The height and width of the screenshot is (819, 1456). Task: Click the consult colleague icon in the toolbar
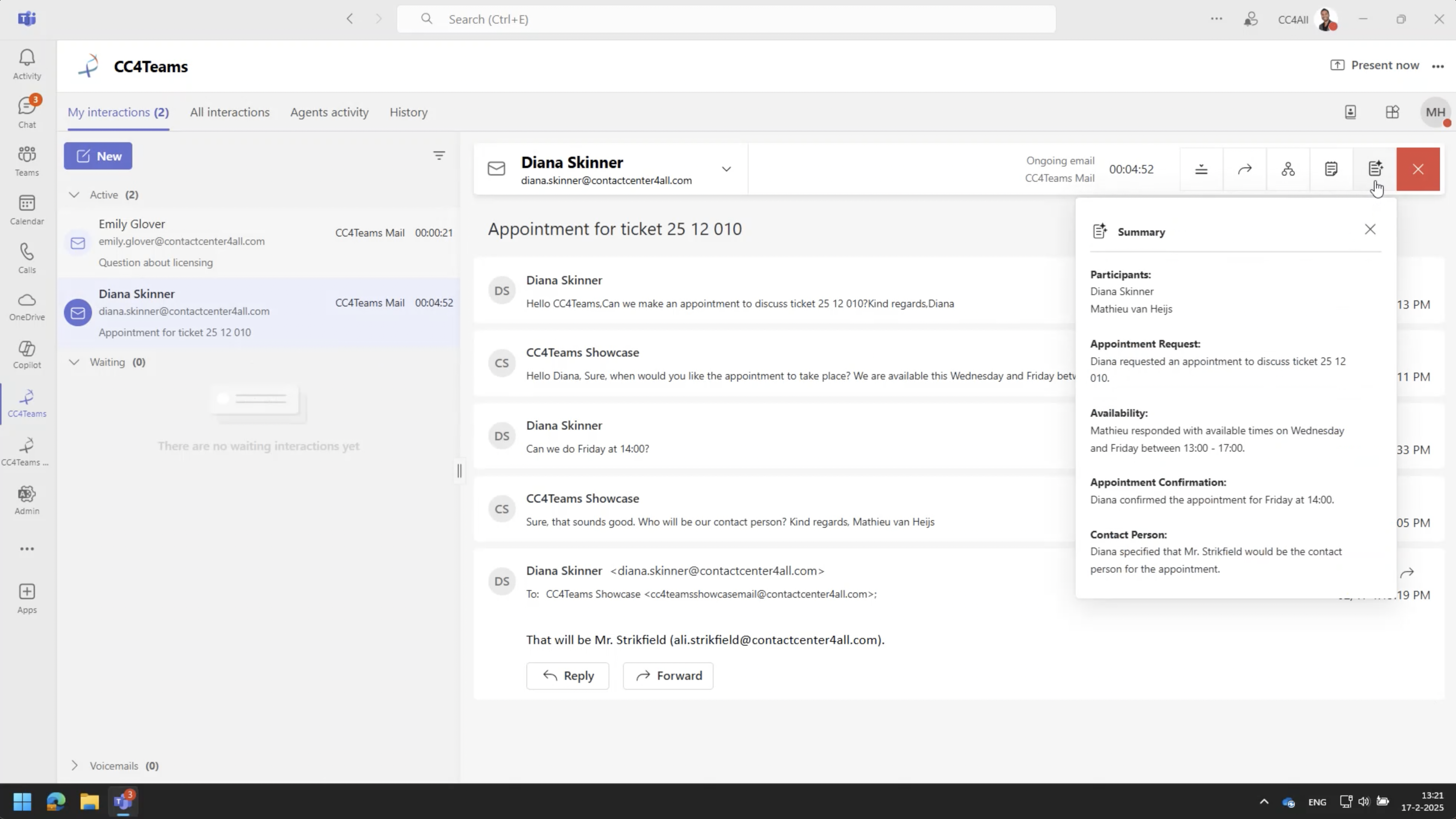[x=1288, y=169]
